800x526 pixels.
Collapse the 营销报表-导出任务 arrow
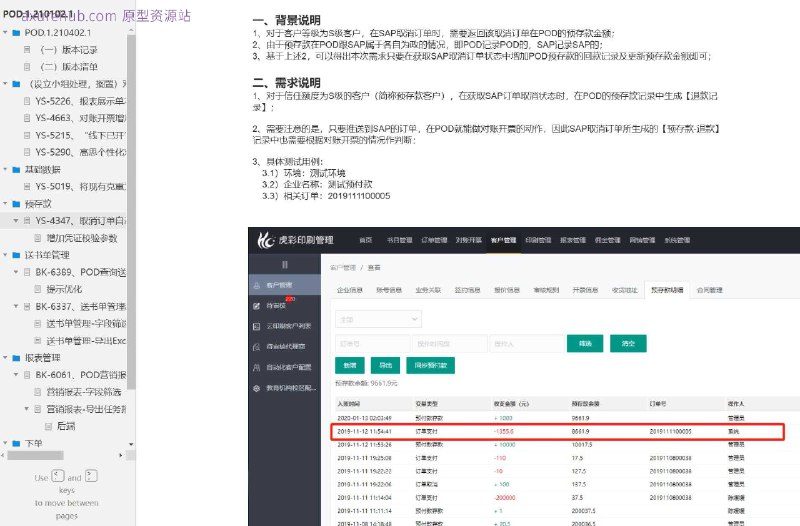(x=27, y=409)
